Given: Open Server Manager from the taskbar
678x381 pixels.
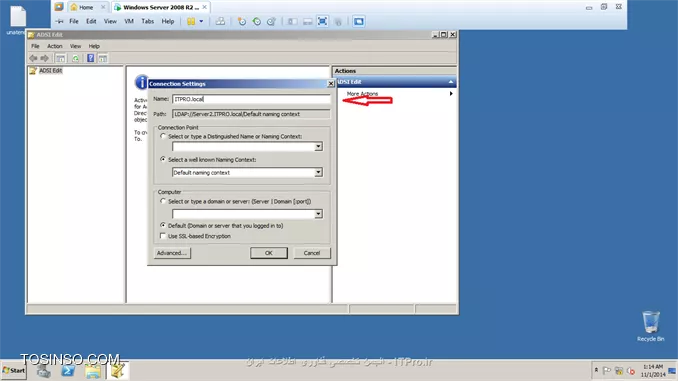Looking at the screenshot, I should (x=43, y=371).
